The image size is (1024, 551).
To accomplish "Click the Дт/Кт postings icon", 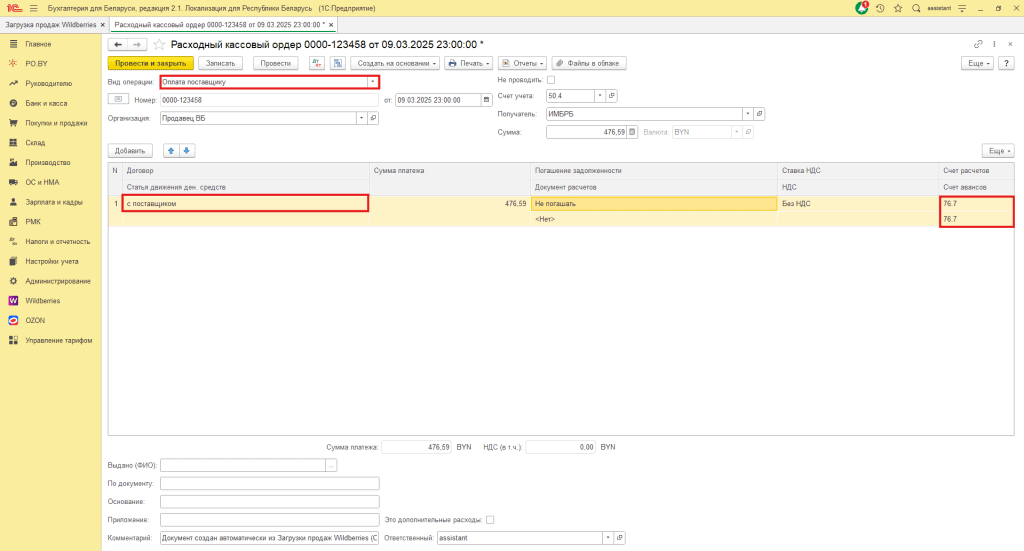I will click(x=317, y=63).
